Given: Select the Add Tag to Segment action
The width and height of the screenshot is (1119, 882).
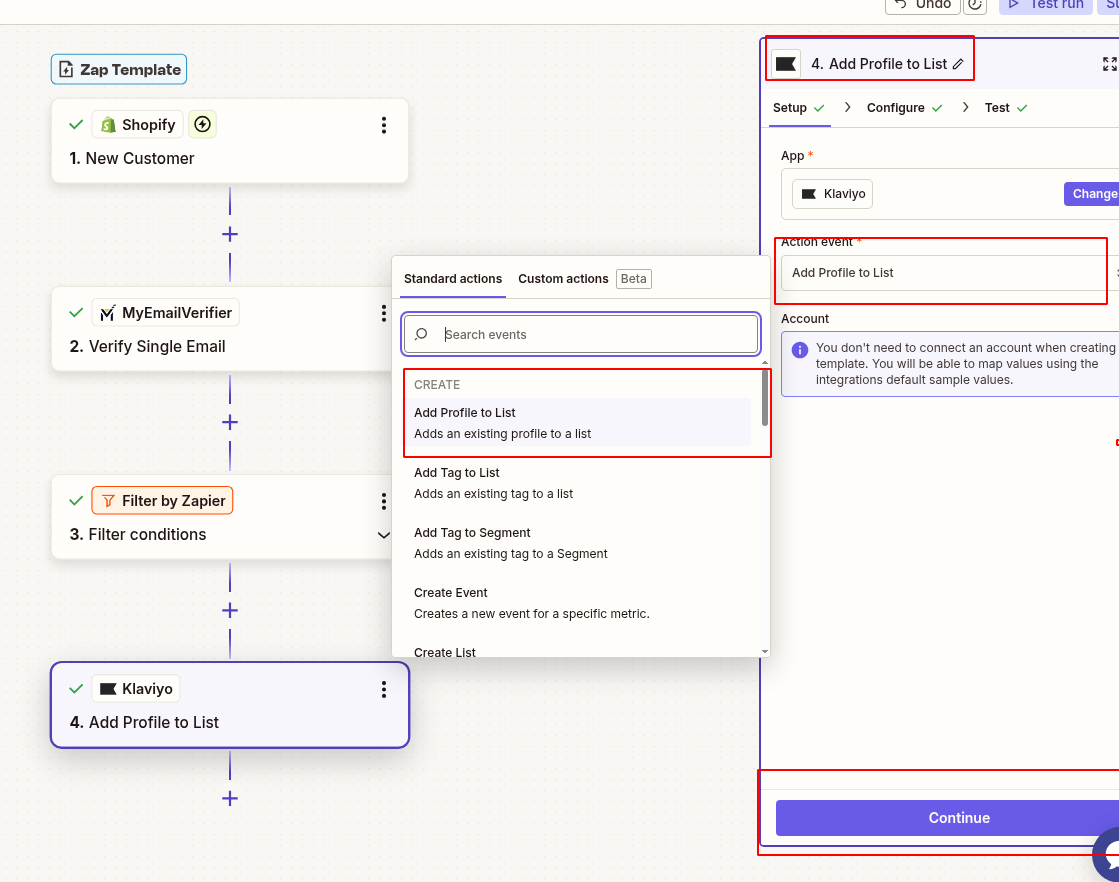Looking at the screenshot, I should pos(510,532).
